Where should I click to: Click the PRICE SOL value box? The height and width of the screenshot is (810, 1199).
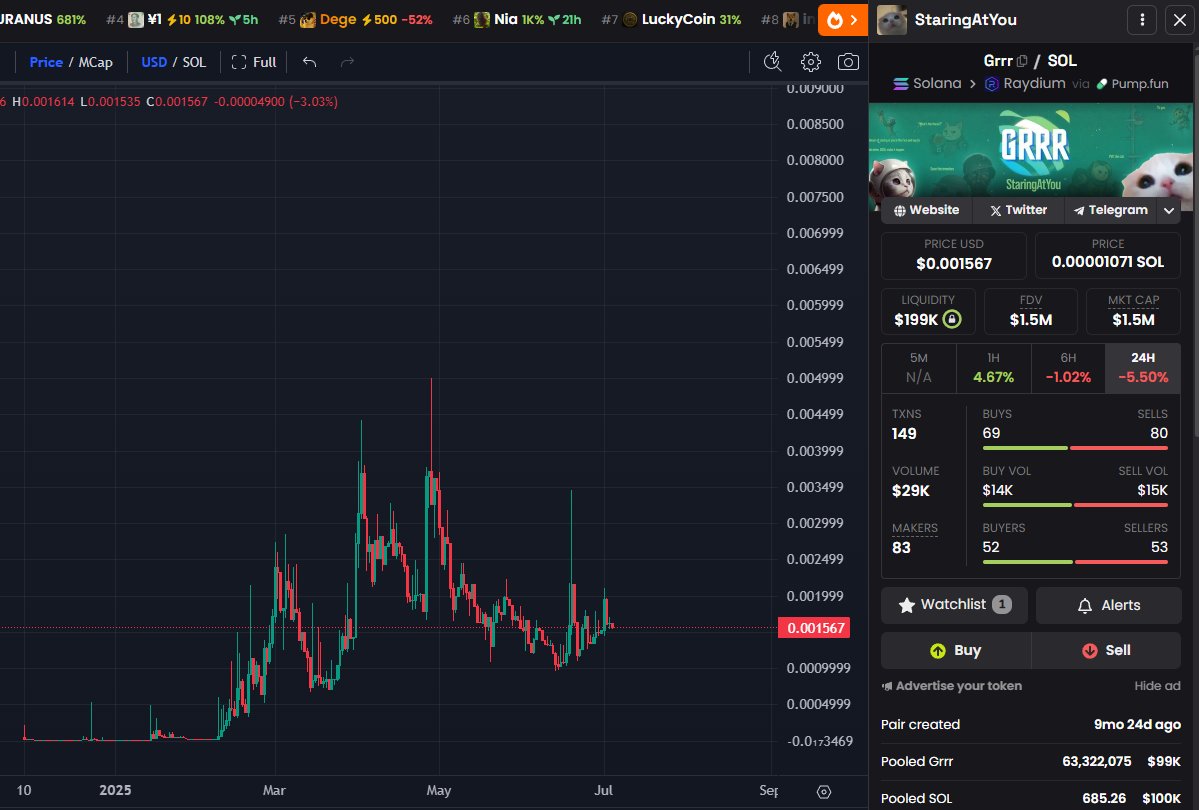tap(1107, 255)
